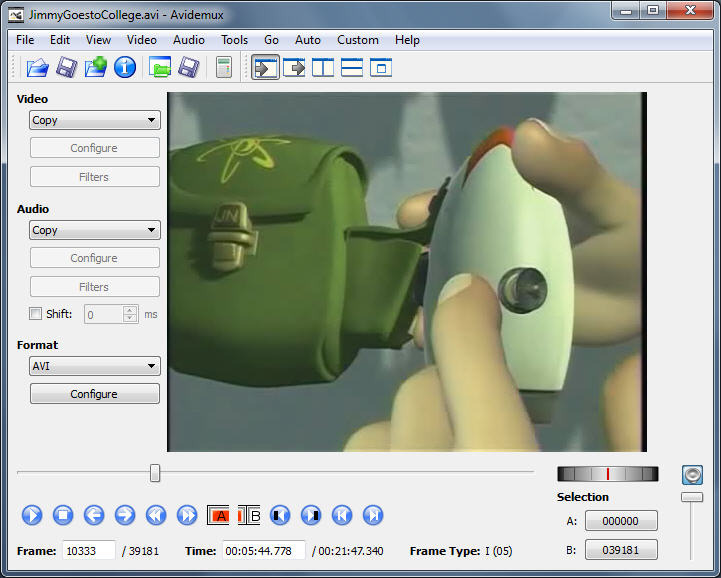Jump to the first frame icon
721x578 pixels.
[342, 515]
